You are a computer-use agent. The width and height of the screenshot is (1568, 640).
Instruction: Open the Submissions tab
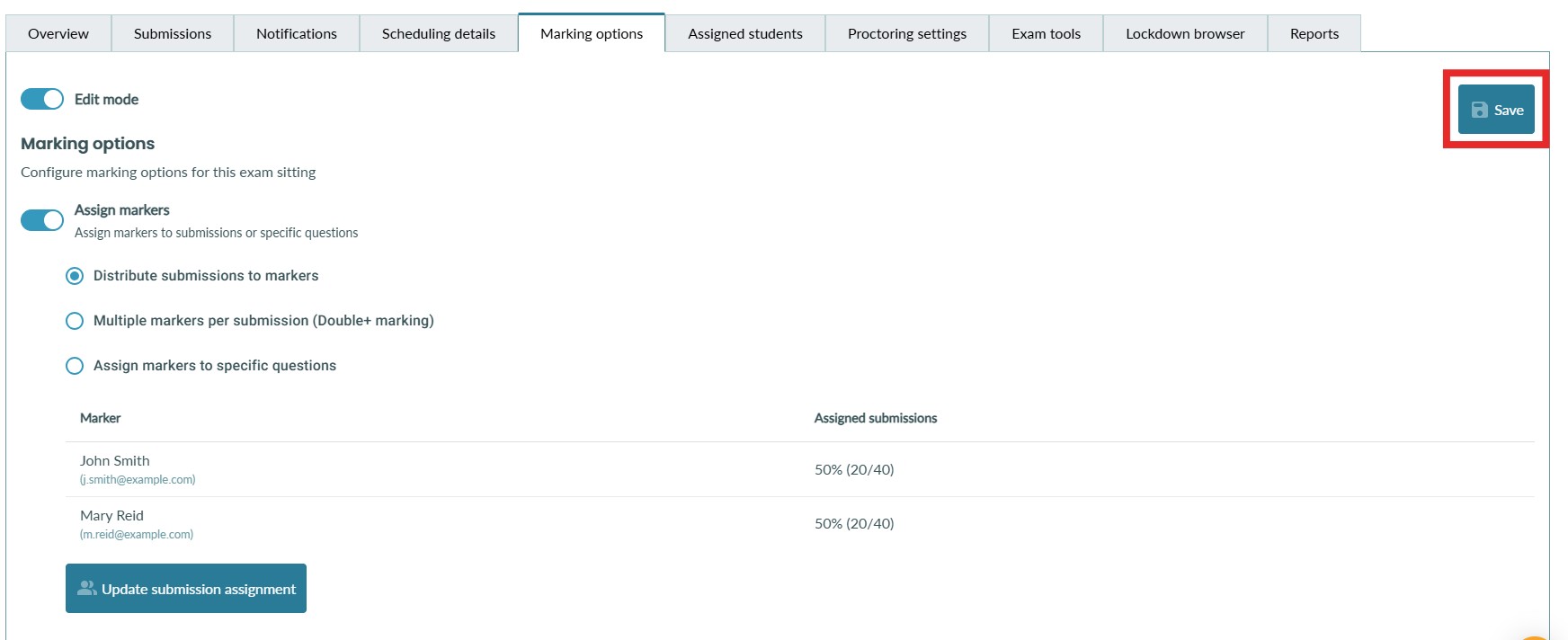[x=173, y=34]
